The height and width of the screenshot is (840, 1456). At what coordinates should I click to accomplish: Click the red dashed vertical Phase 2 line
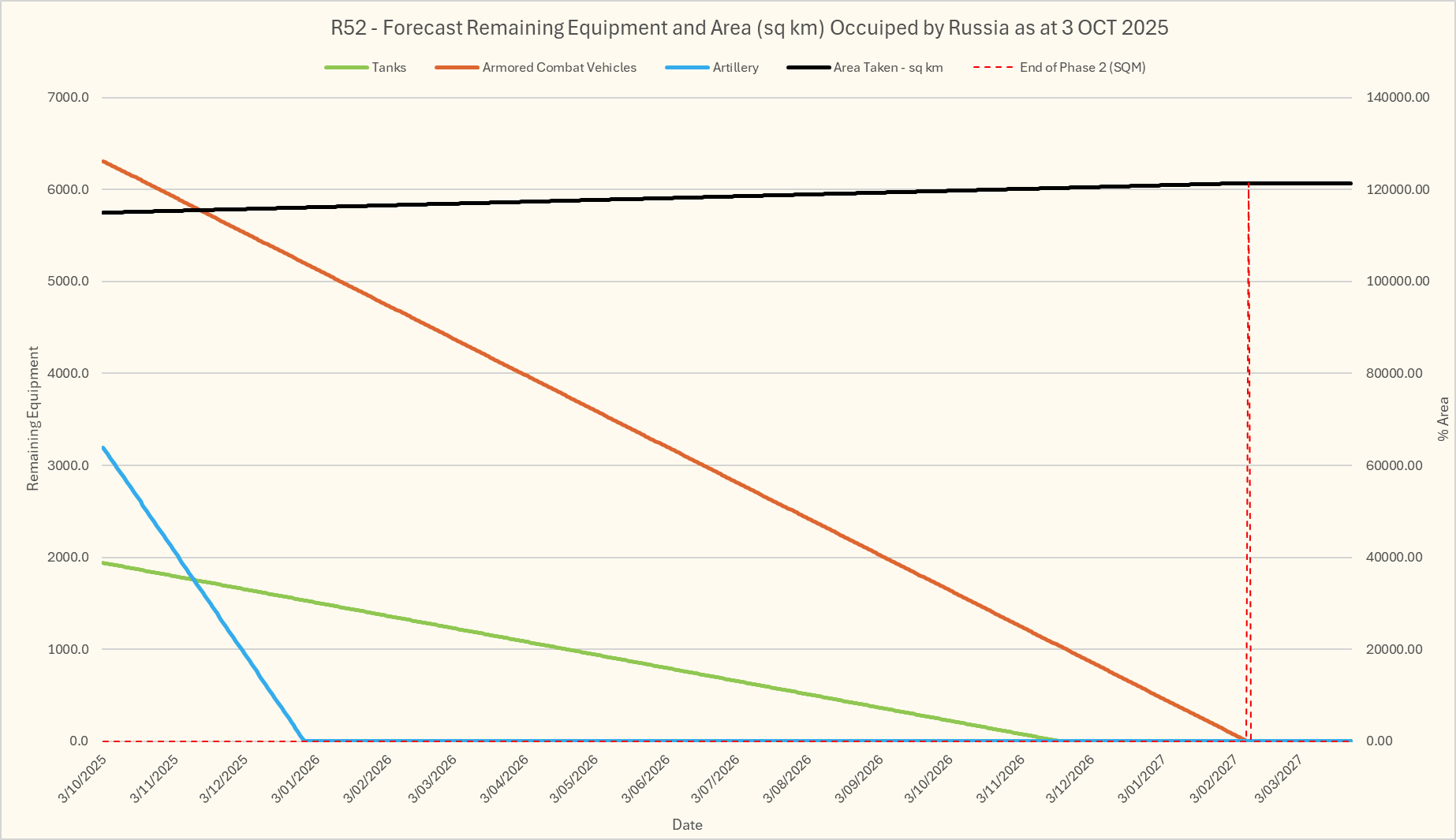1248,473
